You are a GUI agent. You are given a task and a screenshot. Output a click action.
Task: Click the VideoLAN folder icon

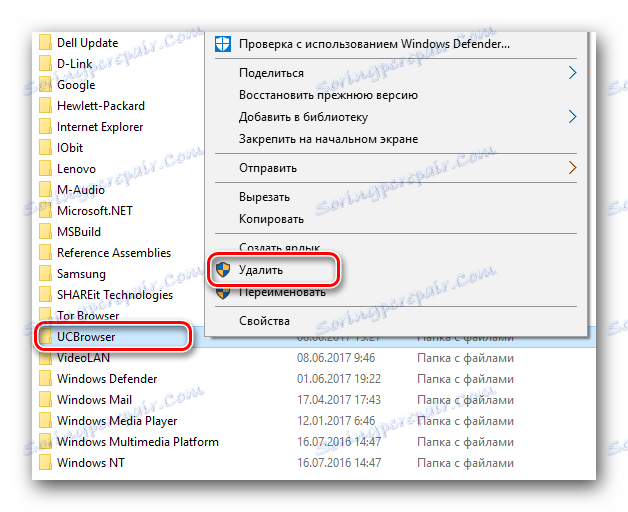pyautogui.click(x=45, y=358)
